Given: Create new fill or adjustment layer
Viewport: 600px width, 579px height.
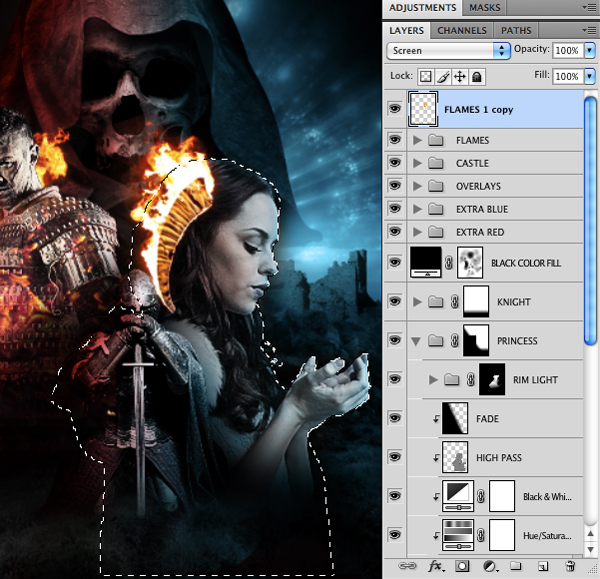Looking at the screenshot, I should pyautogui.click(x=490, y=566).
